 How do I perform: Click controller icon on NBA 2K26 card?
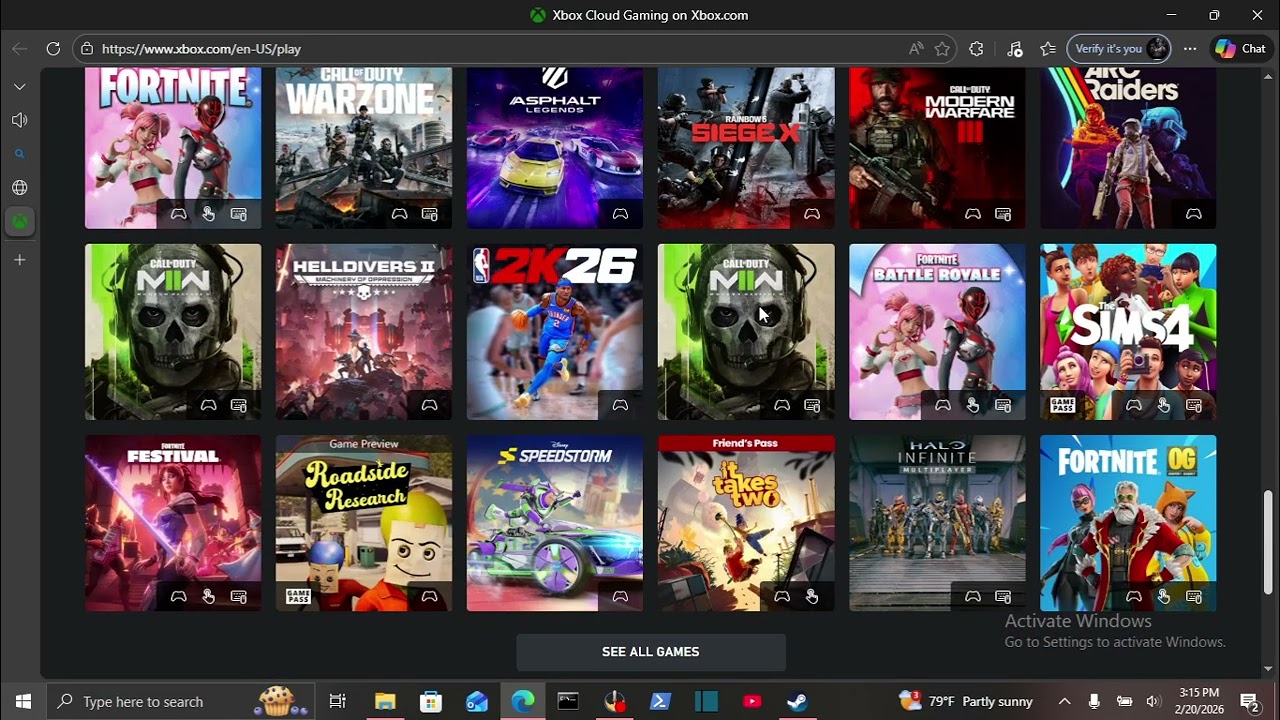click(620, 405)
